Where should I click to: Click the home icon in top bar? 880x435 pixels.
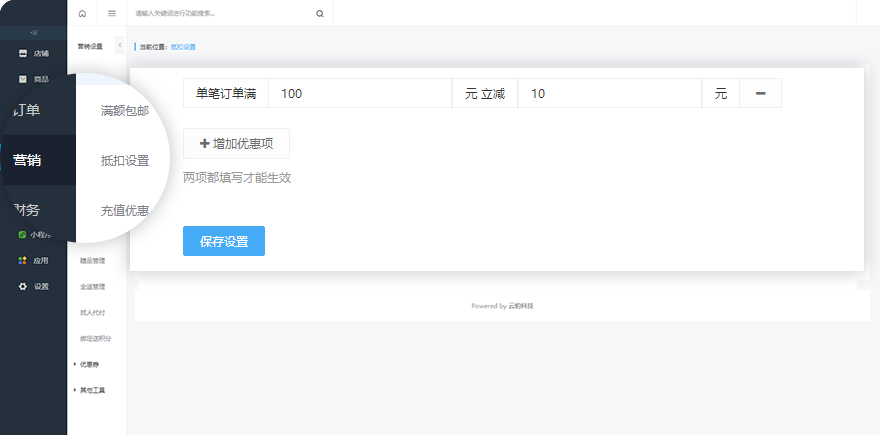tap(82, 14)
